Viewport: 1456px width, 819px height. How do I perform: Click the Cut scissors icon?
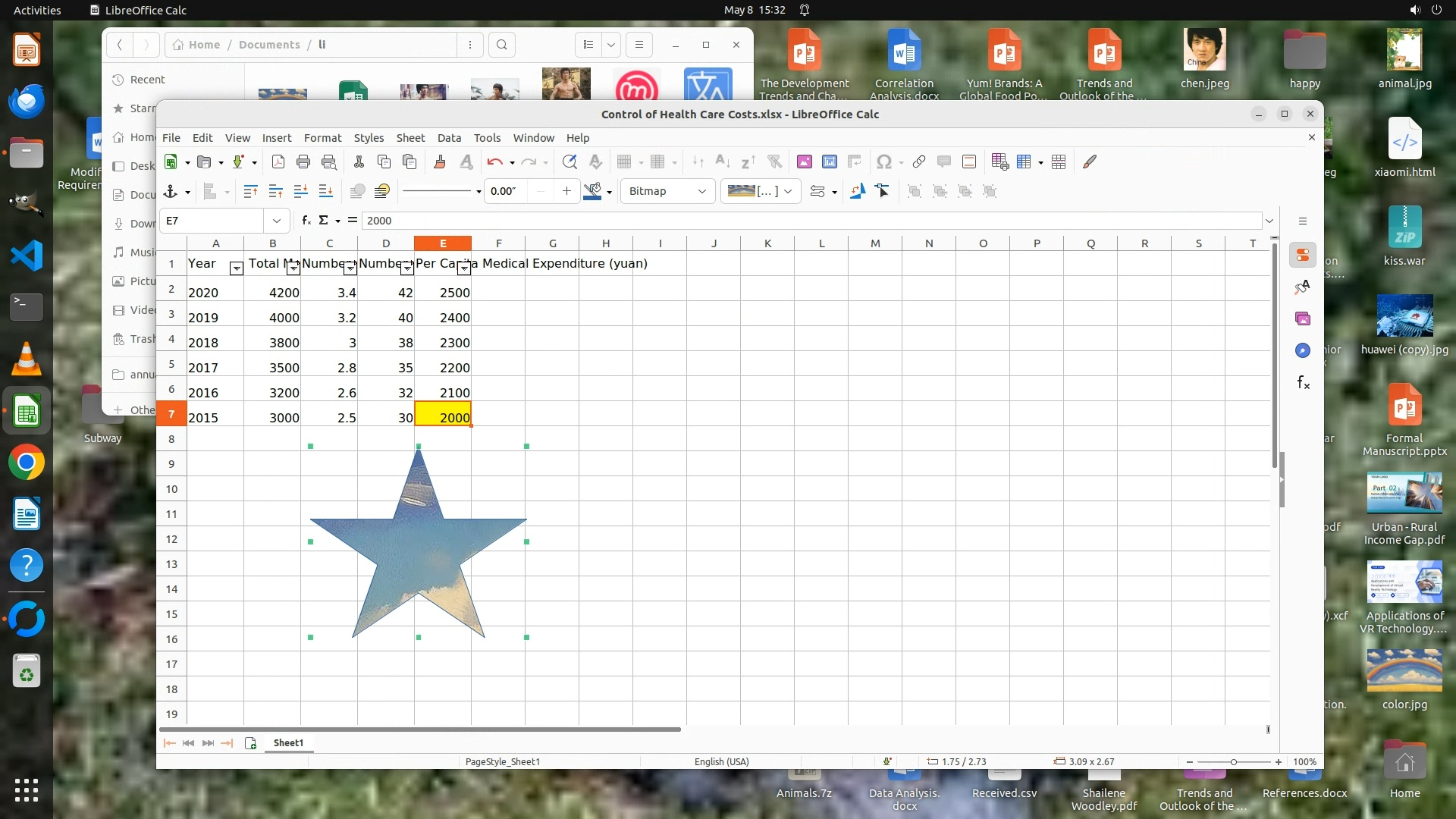[359, 162]
